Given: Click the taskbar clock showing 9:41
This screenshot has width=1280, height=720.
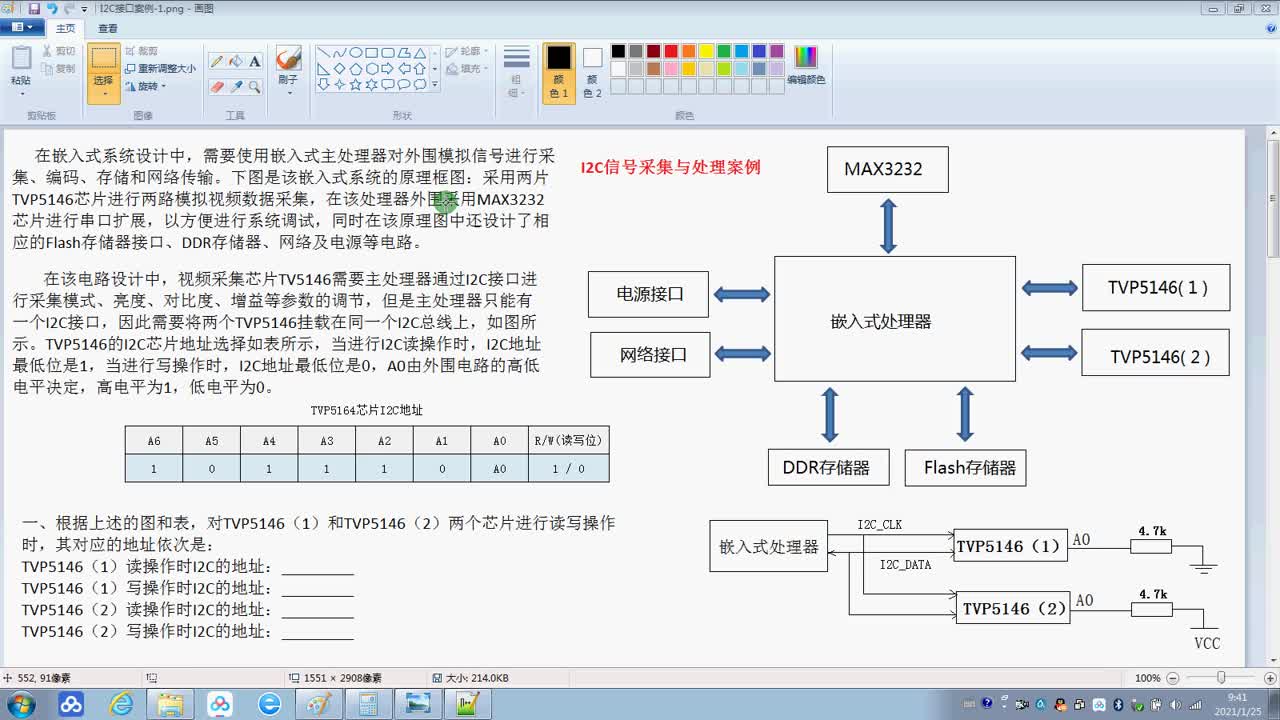Looking at the screenshot, I should point(1237,704).
